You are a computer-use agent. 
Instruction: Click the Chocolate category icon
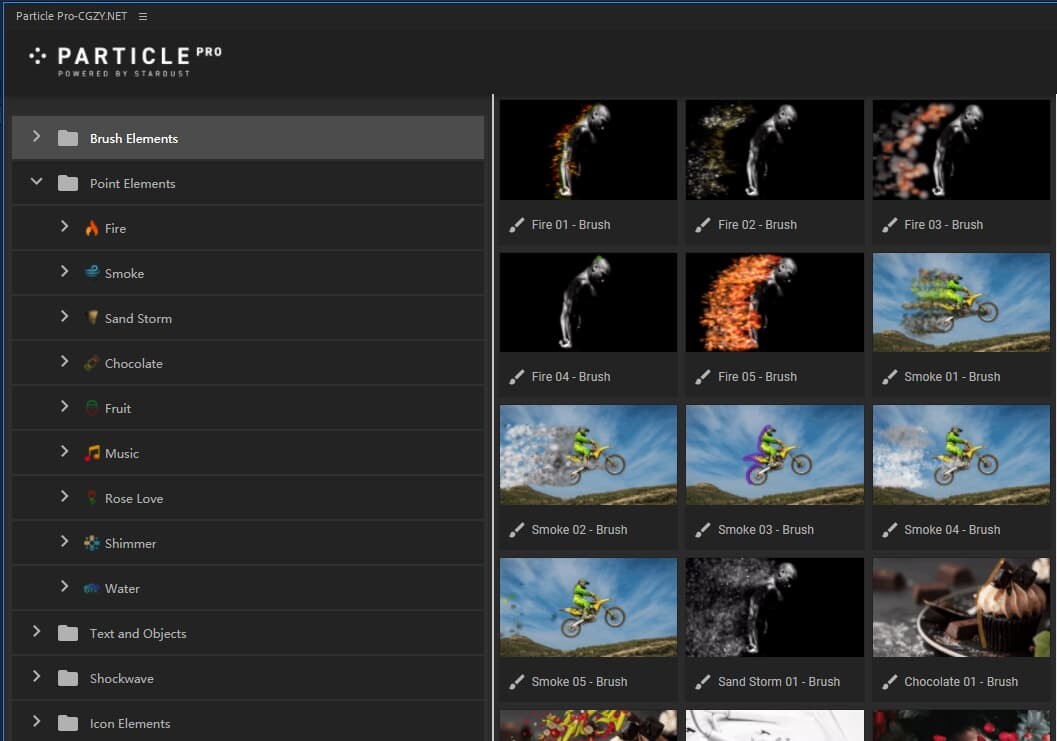pyautogui.click(x=92, y=363)
